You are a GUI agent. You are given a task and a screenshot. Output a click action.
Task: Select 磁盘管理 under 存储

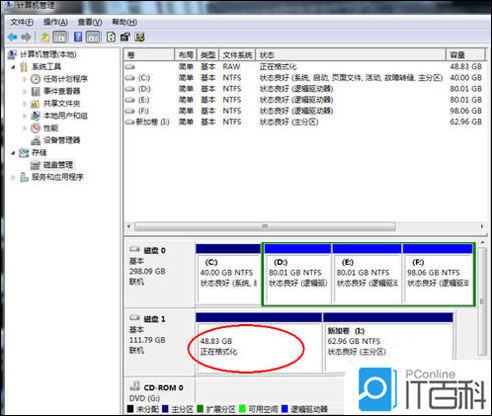tap(58, 165)
